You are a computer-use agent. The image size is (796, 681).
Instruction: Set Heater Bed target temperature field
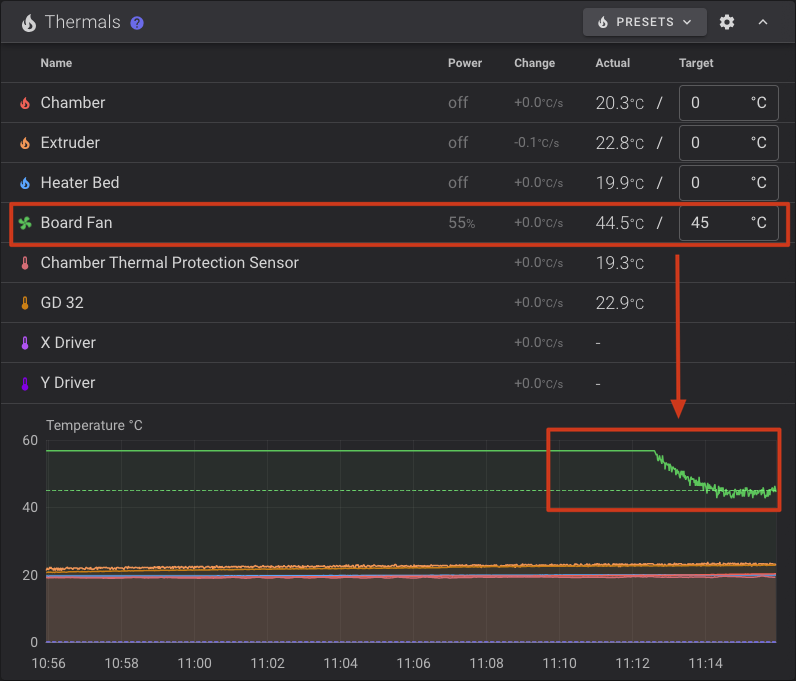pyautogui.click(x=715, y=183)
